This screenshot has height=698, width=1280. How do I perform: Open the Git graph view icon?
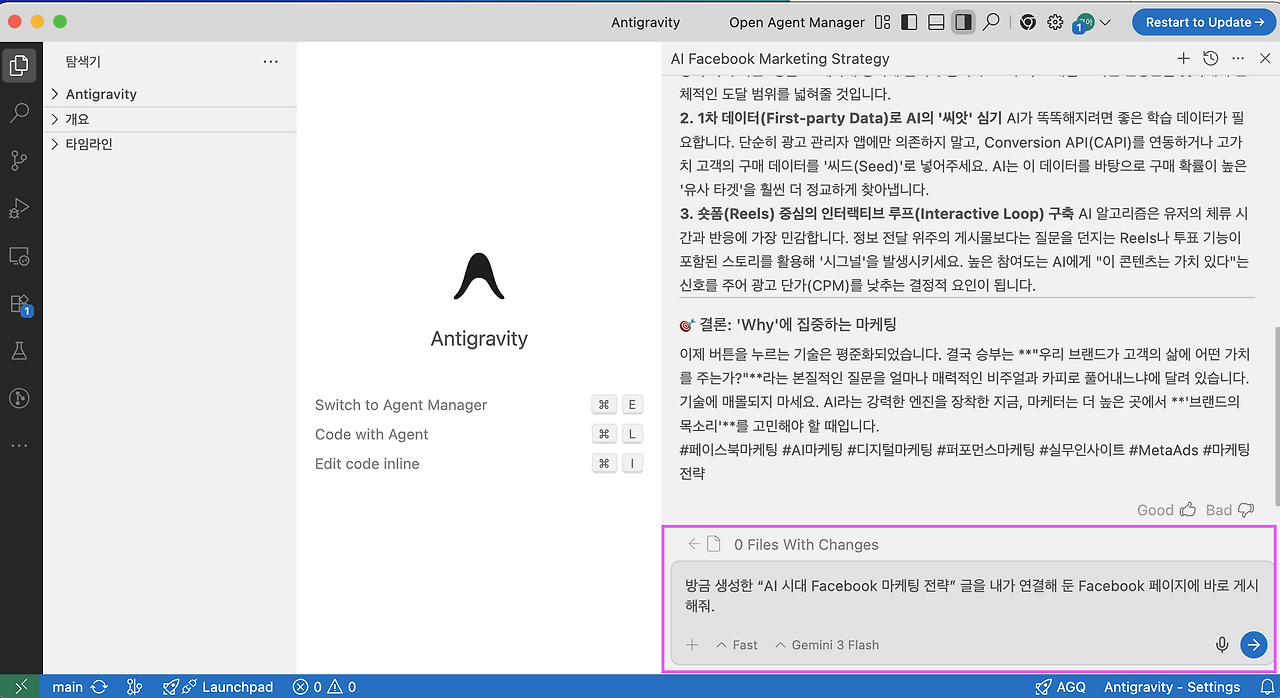[18, 398]
